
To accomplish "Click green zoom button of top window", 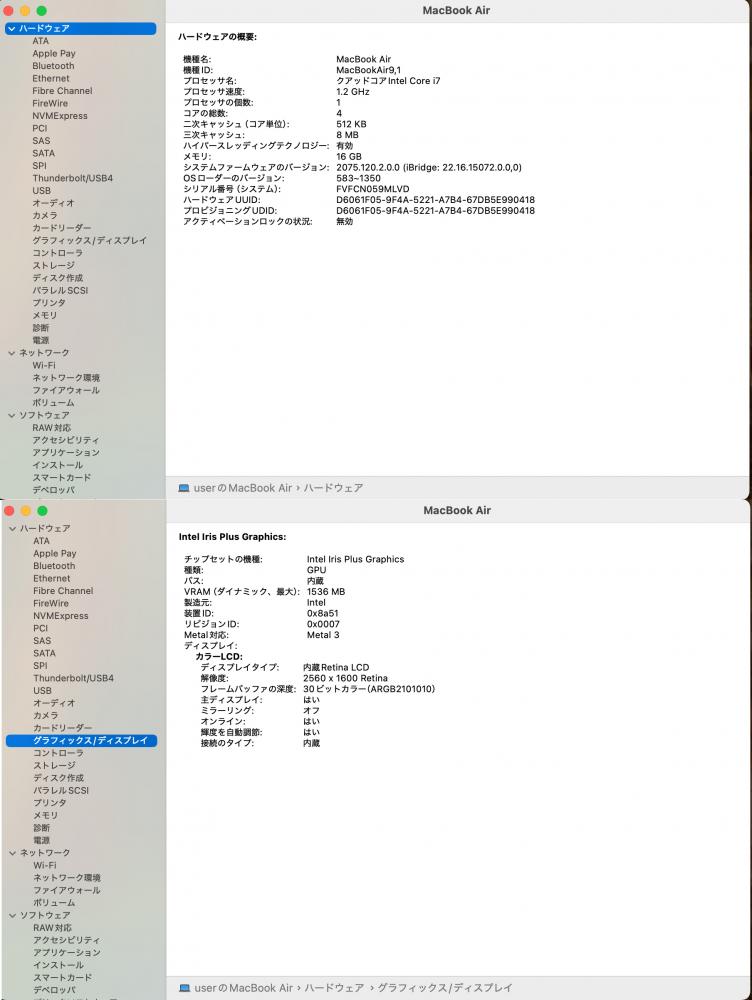I will pyautogui.click(x=41, y=11).
